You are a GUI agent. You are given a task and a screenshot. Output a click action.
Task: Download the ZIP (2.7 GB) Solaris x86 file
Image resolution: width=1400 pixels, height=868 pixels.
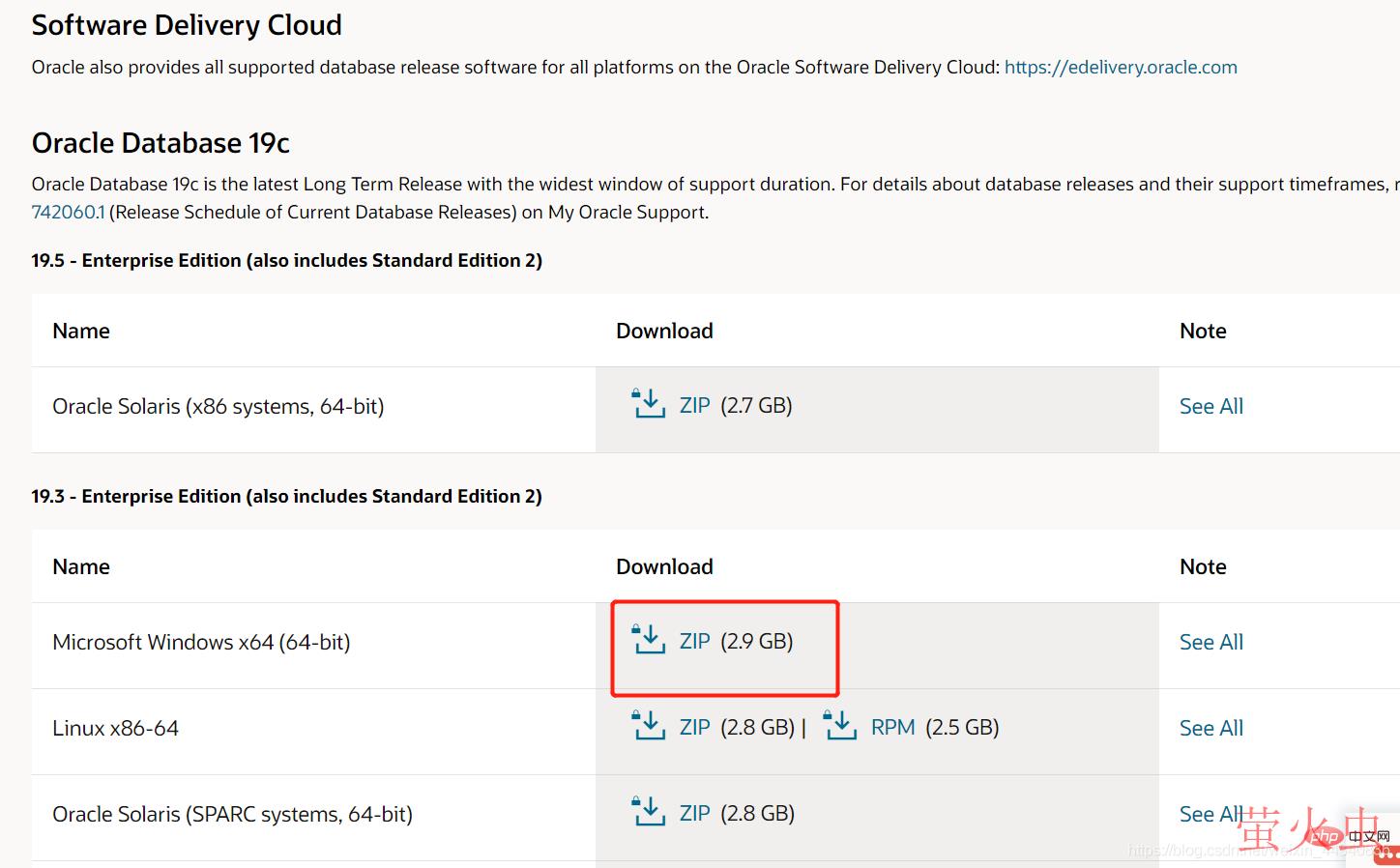(695, 406)
